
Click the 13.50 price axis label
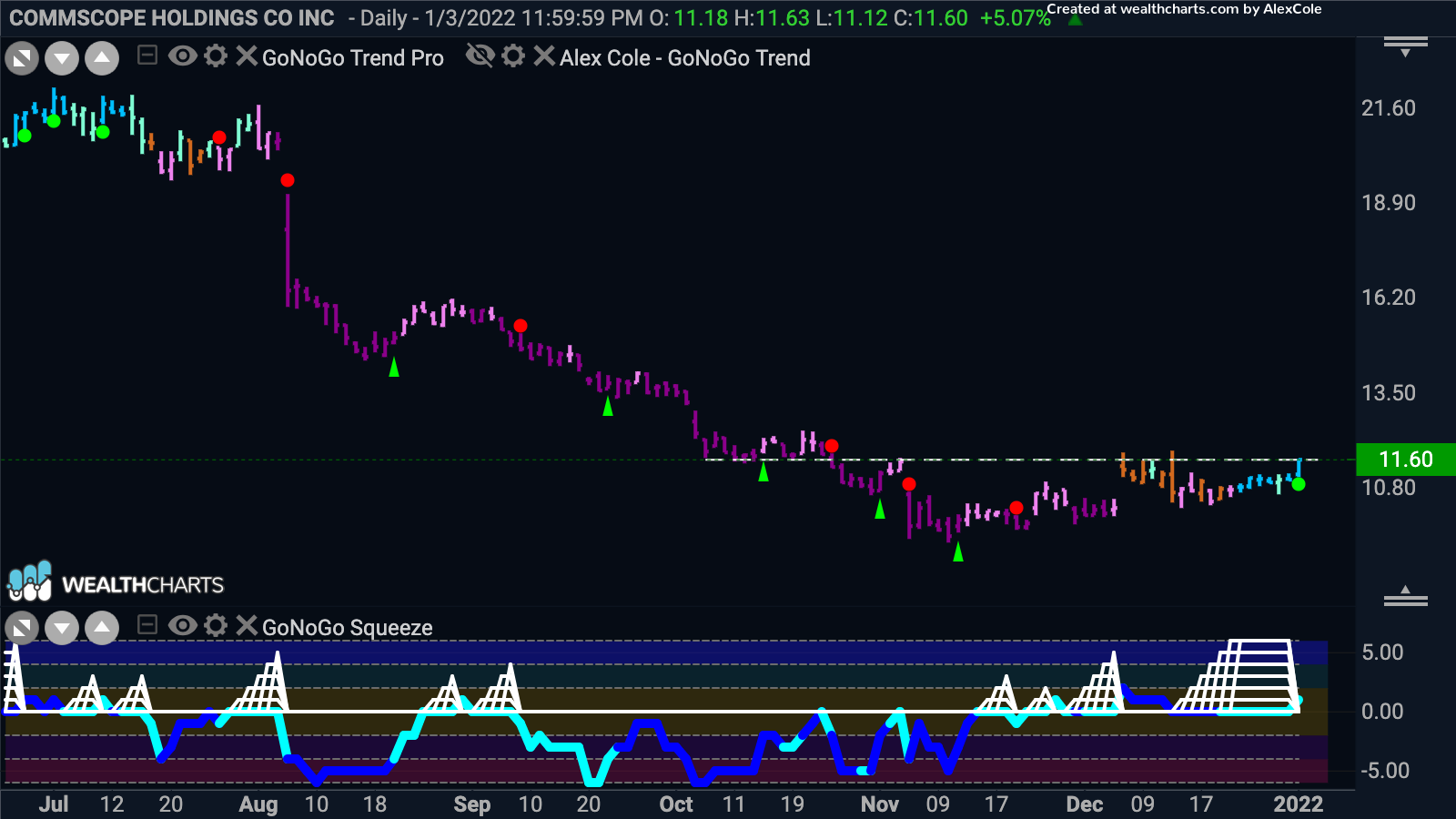pos(1388,393)
